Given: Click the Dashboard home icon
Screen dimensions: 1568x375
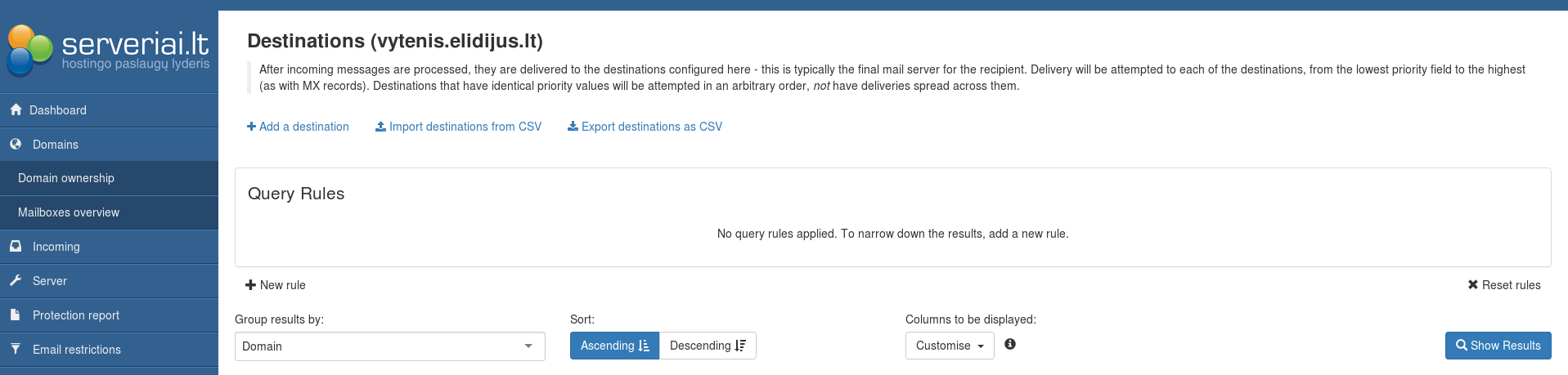Looking at the screenshot, I should coord(16,109).
